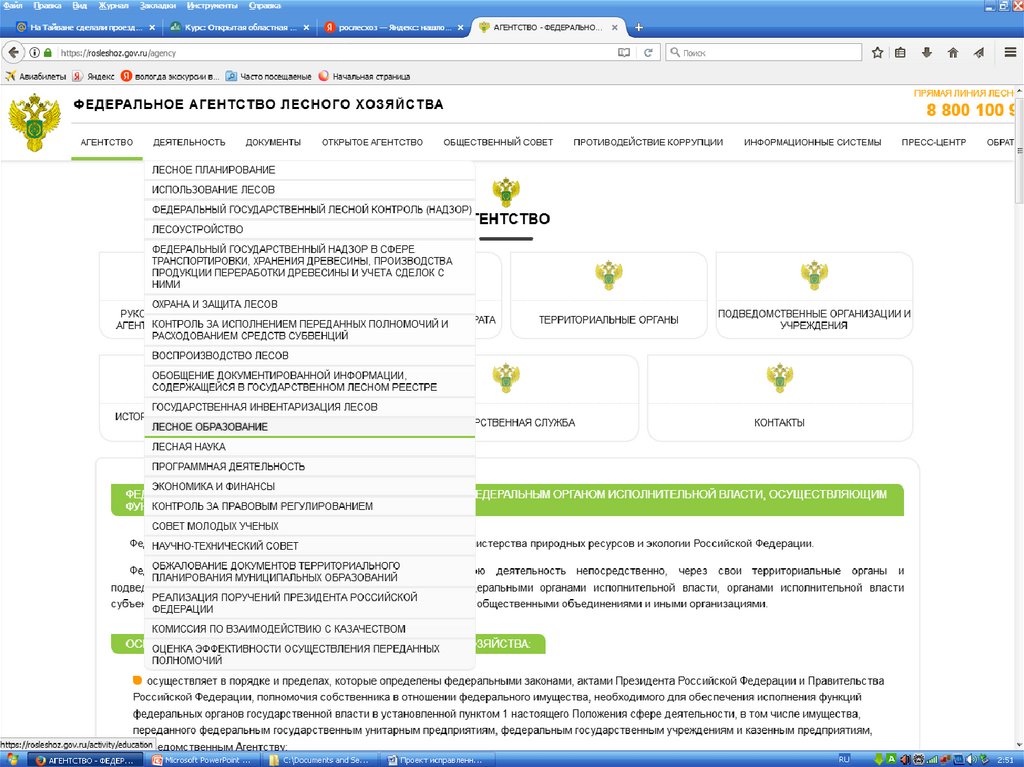Select ВОСПРОИЗВОДСТВО ЛЕСОВ menu entry

(x=310, y=355)
